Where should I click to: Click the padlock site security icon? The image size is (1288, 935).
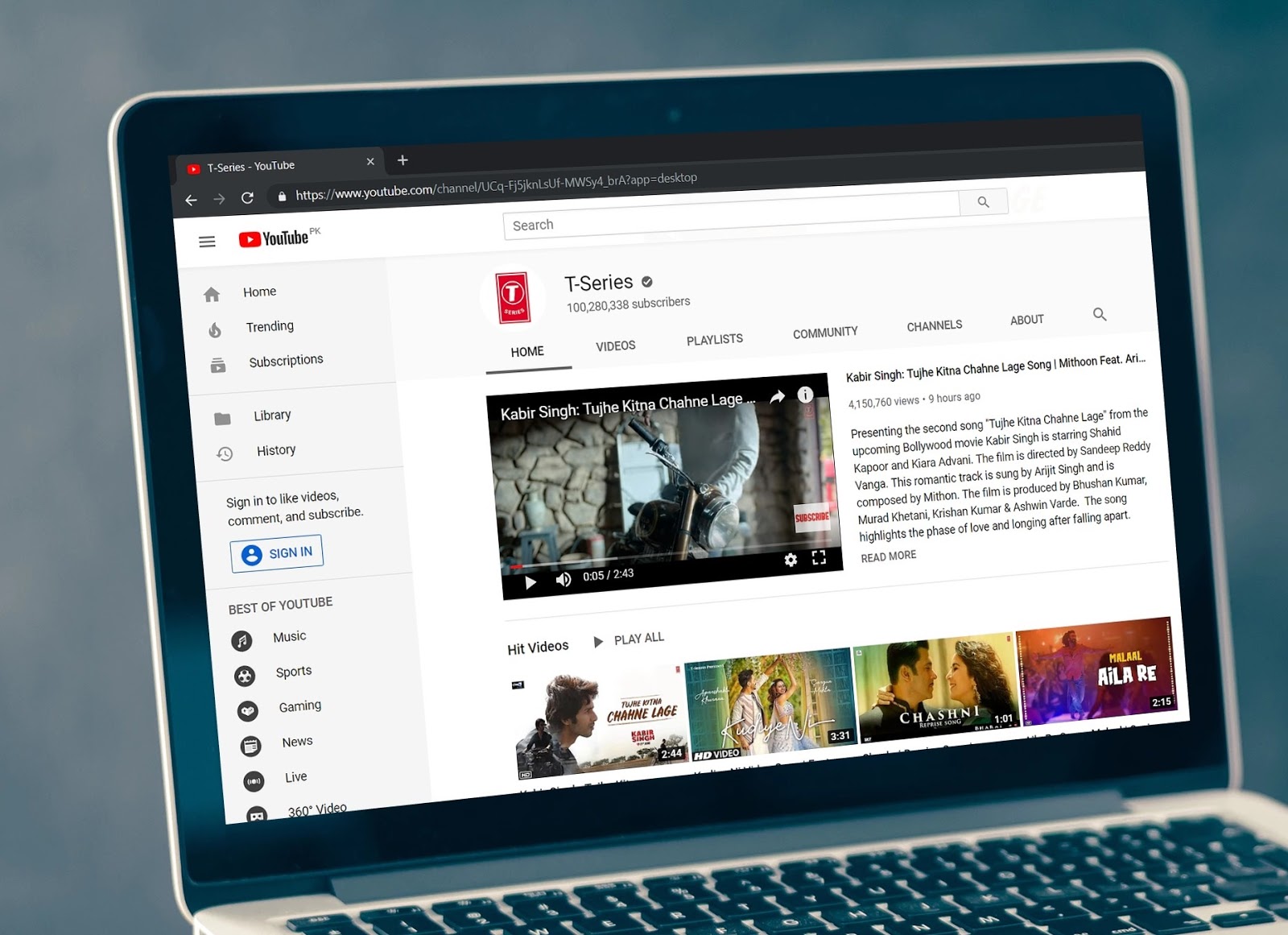[282, 196]
